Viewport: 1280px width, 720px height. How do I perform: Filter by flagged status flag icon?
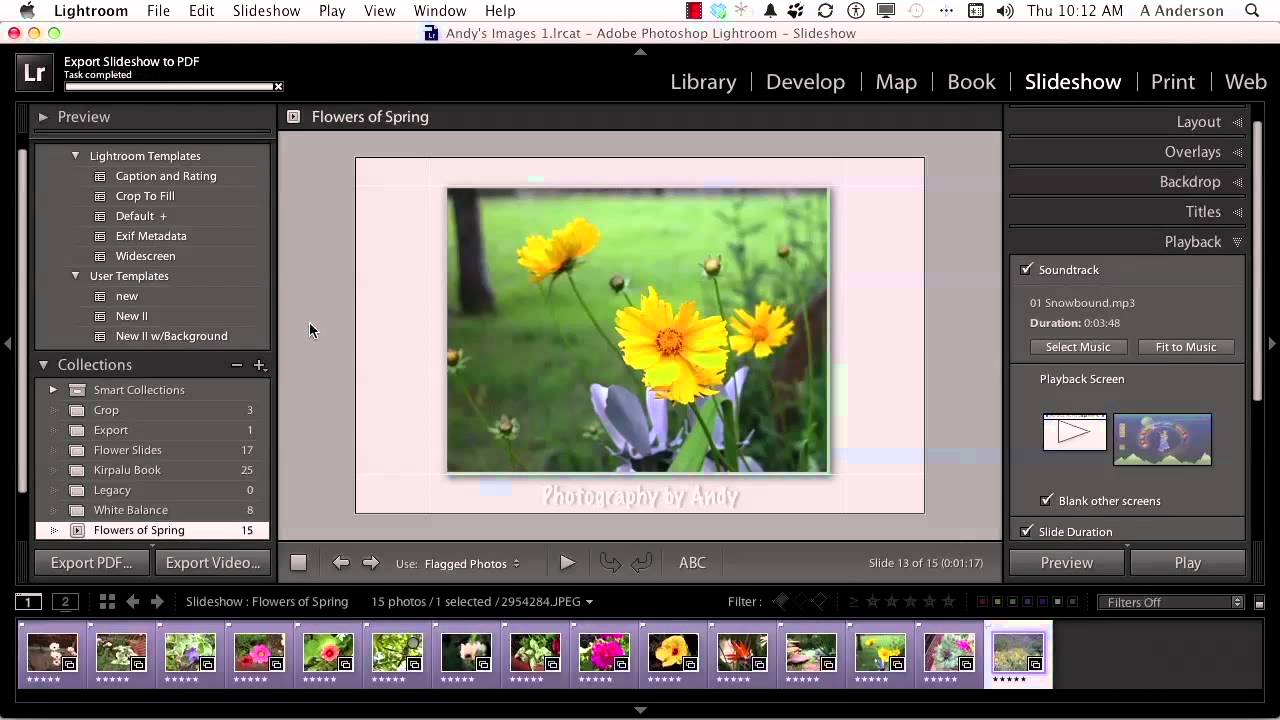(x=782, y=602)
